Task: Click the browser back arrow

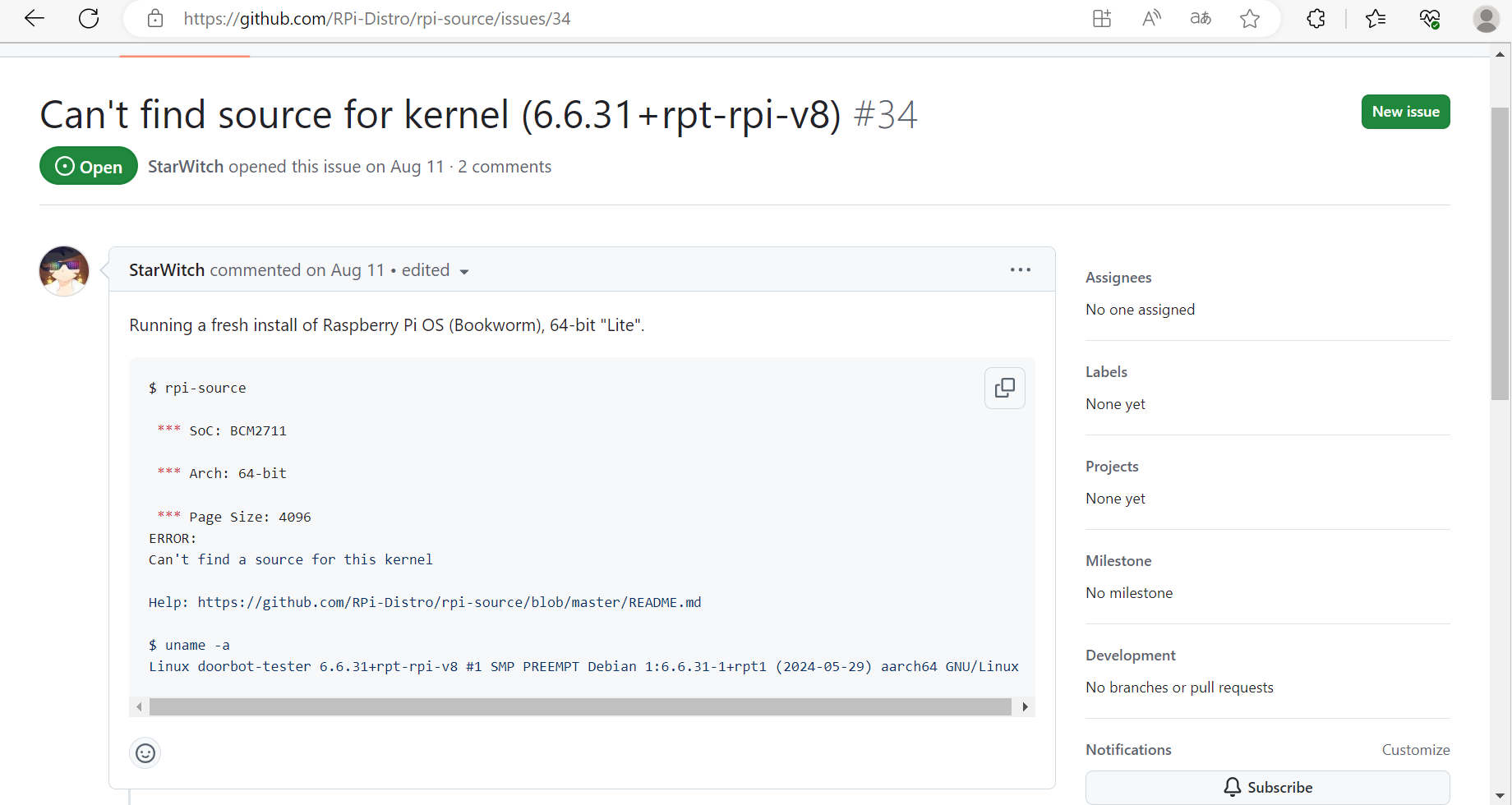Action: coord(35,18)
